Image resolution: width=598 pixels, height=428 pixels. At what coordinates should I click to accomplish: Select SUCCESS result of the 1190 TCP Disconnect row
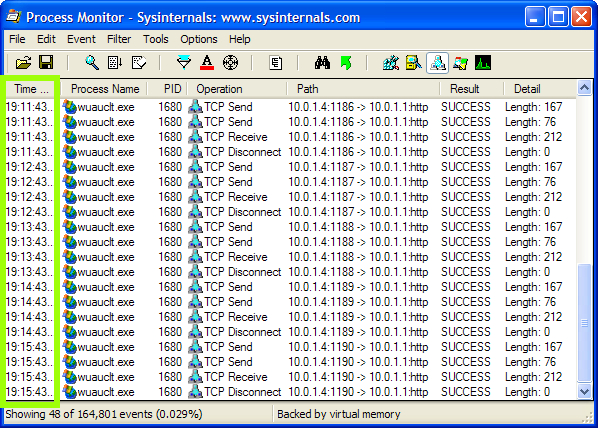click(466, 392)
